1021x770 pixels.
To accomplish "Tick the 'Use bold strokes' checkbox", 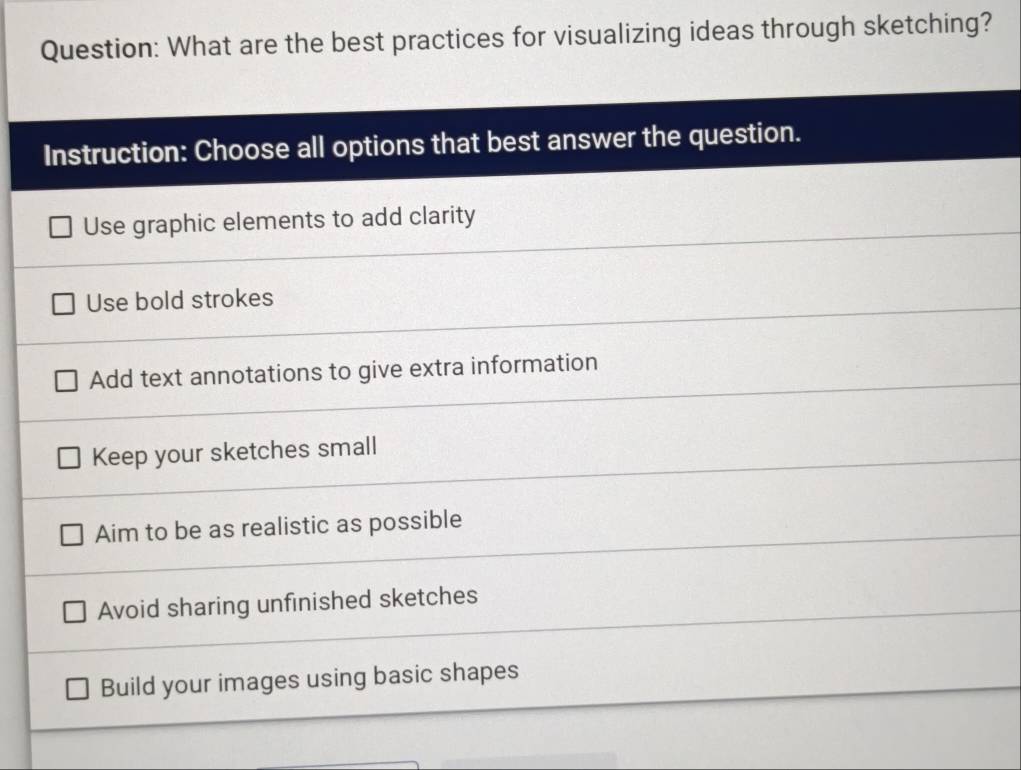I will 64,303.
